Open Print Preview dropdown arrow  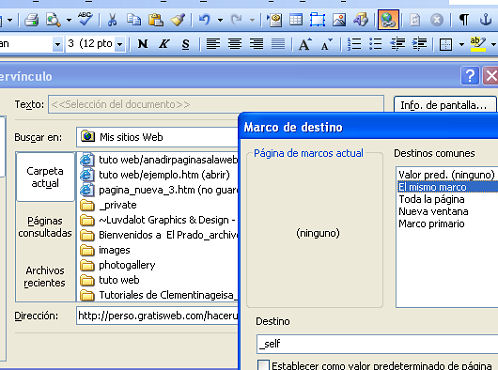[69, 20]
